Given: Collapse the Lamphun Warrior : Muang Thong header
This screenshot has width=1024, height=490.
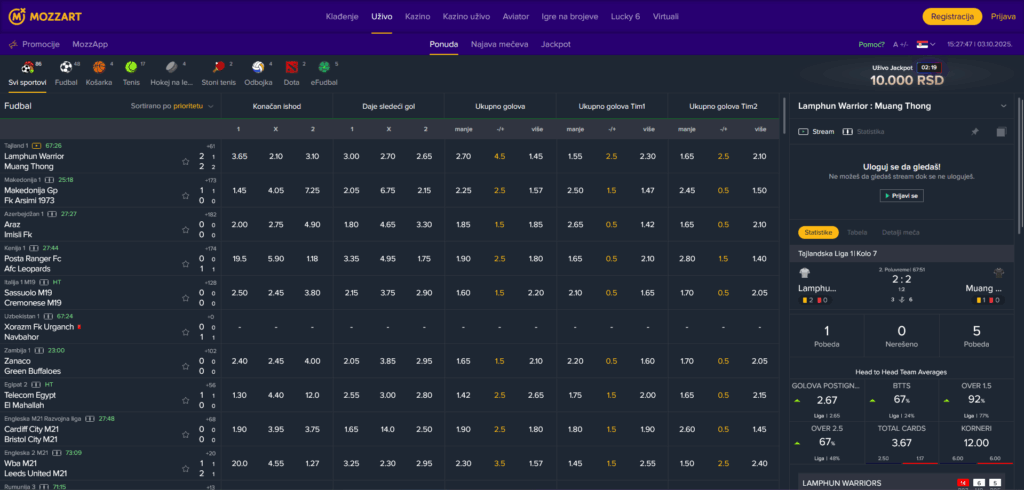Looking at the screenshot, I should [1003, 105].
